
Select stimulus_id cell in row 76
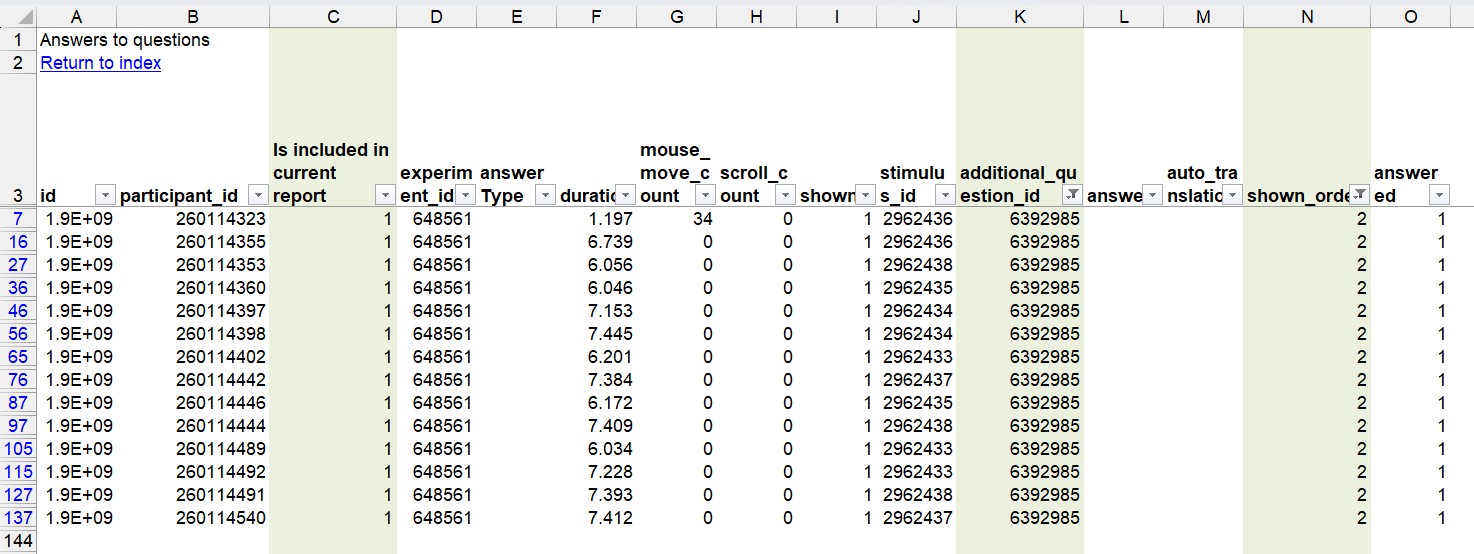pyautogui.click(x=916, y=380)
